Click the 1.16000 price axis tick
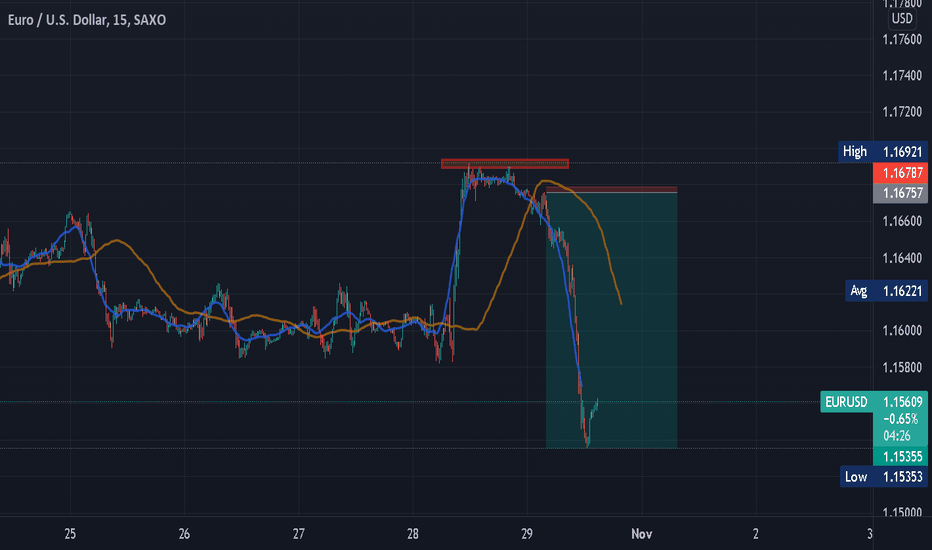The width and height of the screenshot is (932, 550). (902, 331)
